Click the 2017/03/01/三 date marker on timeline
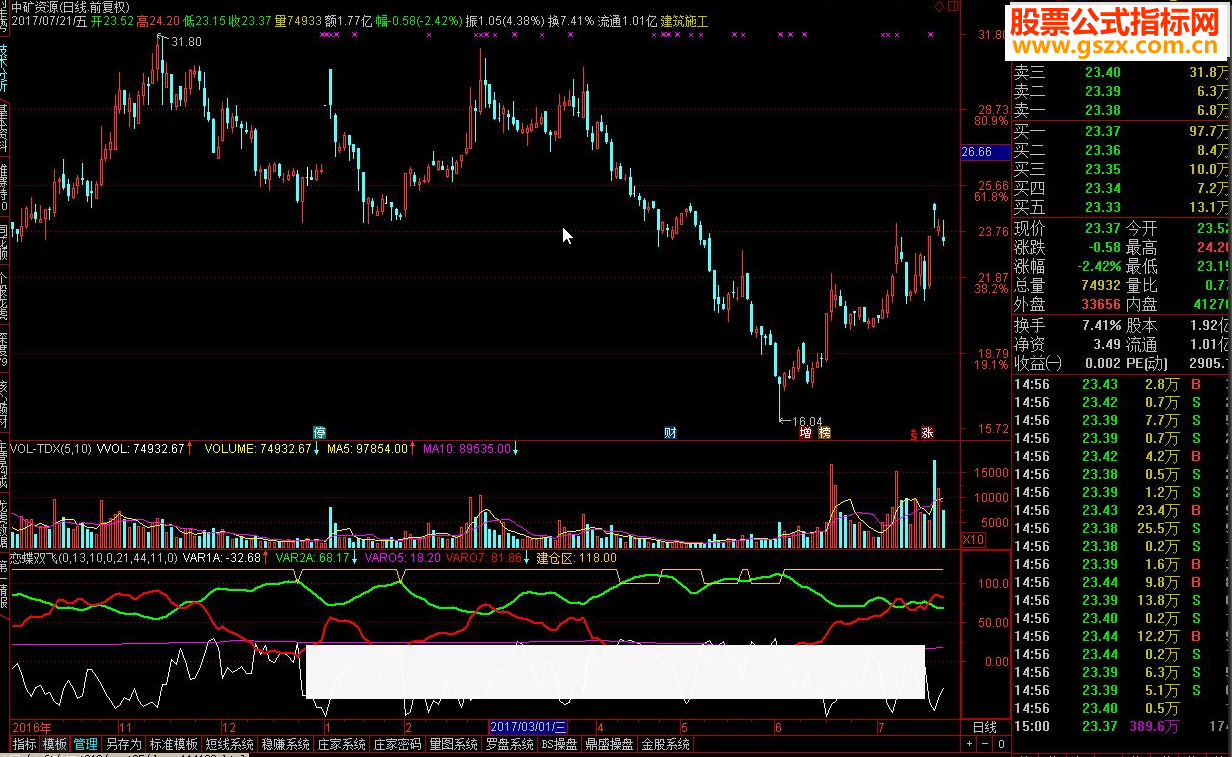 point(529,727)
